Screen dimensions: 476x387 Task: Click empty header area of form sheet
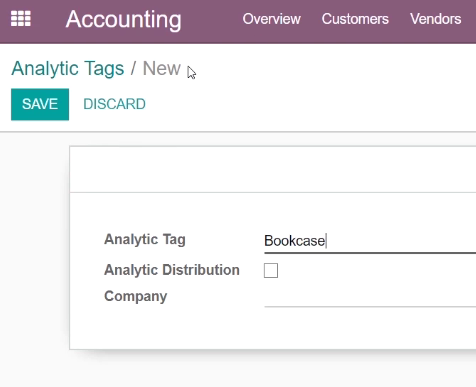[273, 169]
